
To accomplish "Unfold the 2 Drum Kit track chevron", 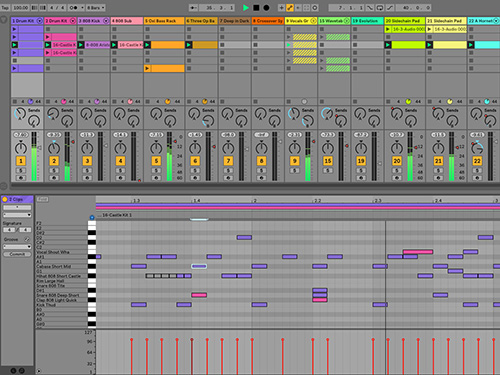I will point(73,21).
